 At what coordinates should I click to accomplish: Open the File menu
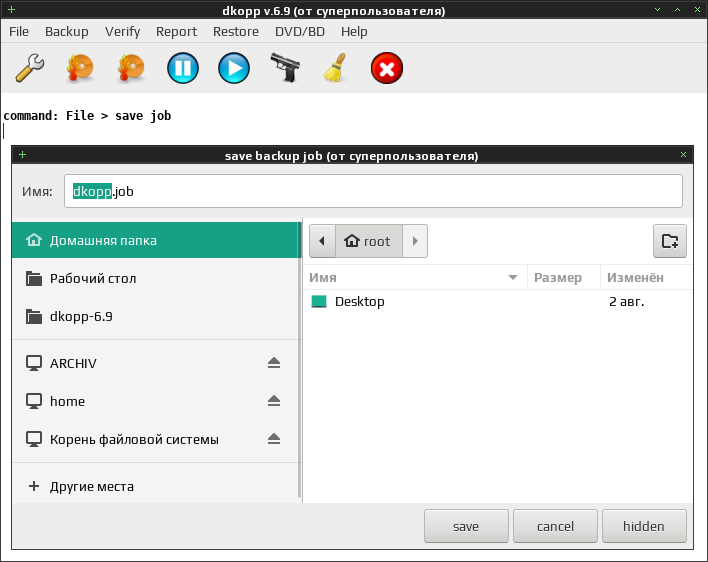click(x=19, y=32)
